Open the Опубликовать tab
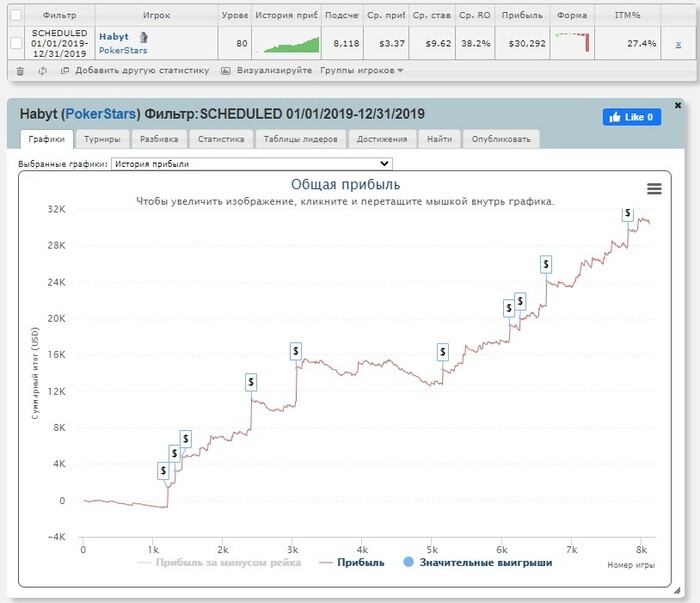Screen dimensions: 700x603 pyautogui.click(x=501, y=139)
